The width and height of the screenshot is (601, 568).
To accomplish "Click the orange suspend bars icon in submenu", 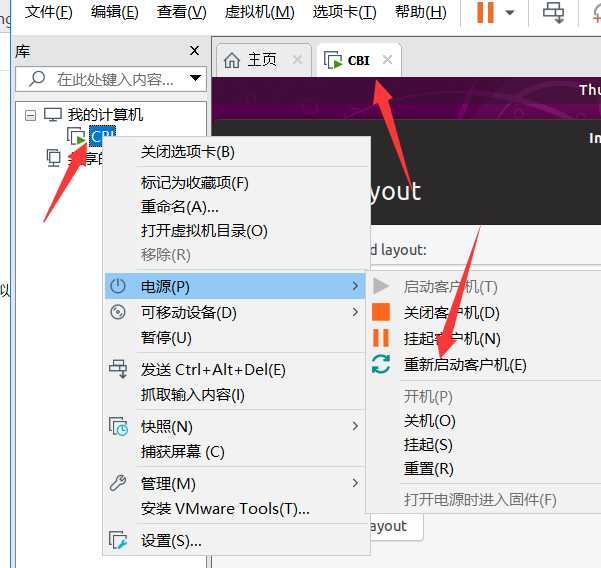I will (x=381, y=338).
